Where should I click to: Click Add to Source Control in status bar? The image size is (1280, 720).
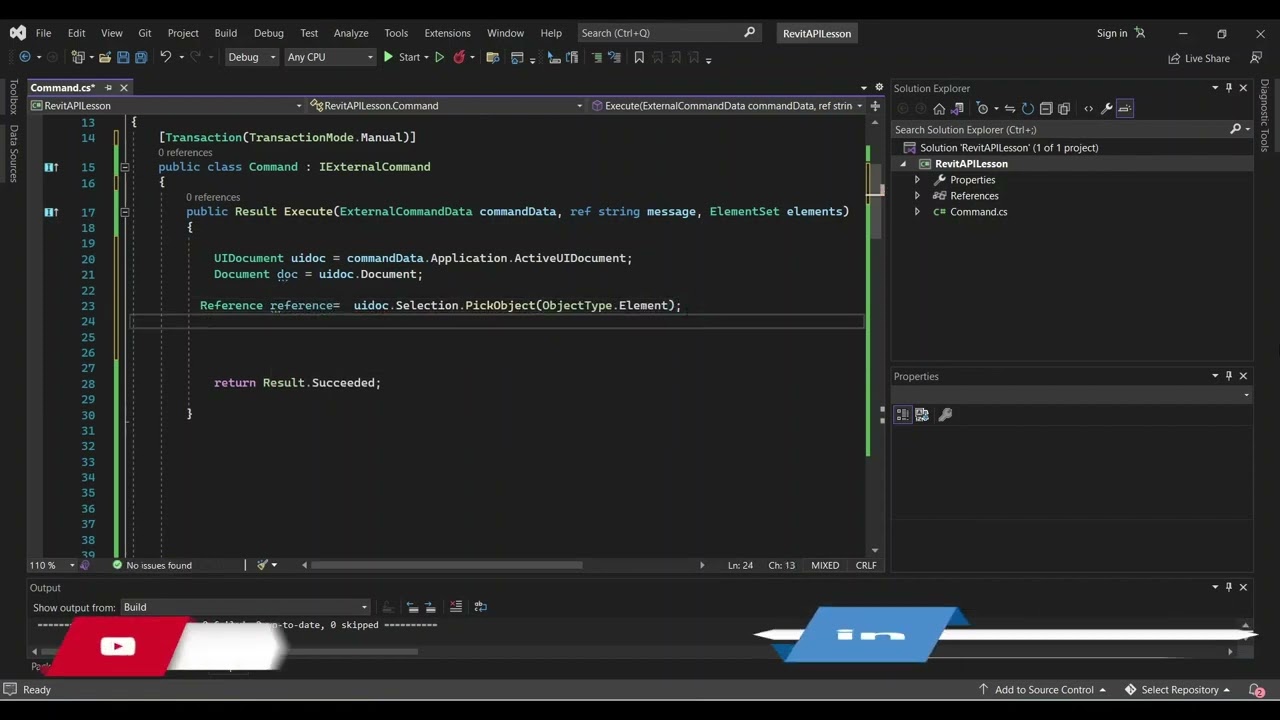click(x=1042, y=690)
